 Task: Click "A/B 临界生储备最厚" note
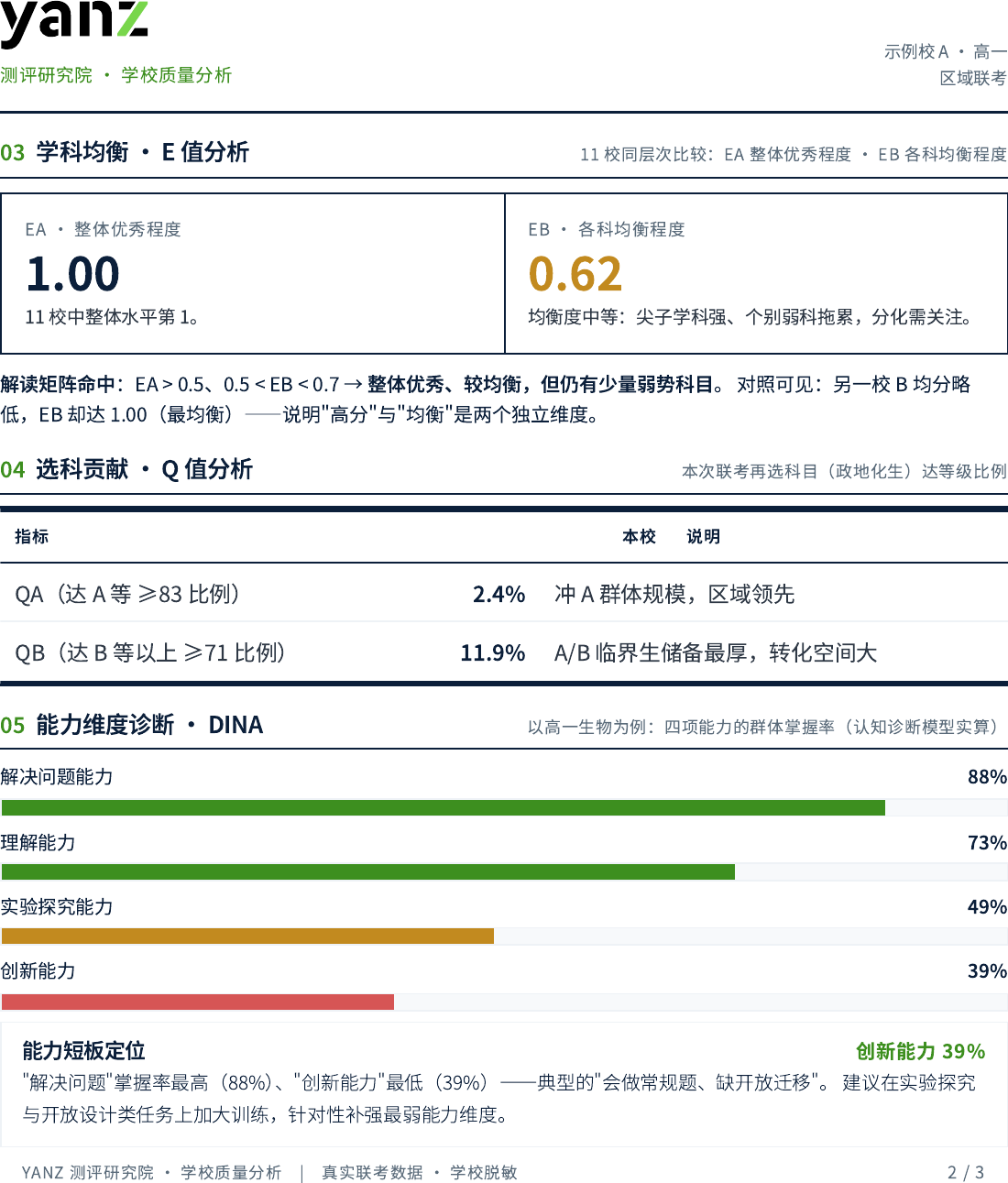coord(716,652)
